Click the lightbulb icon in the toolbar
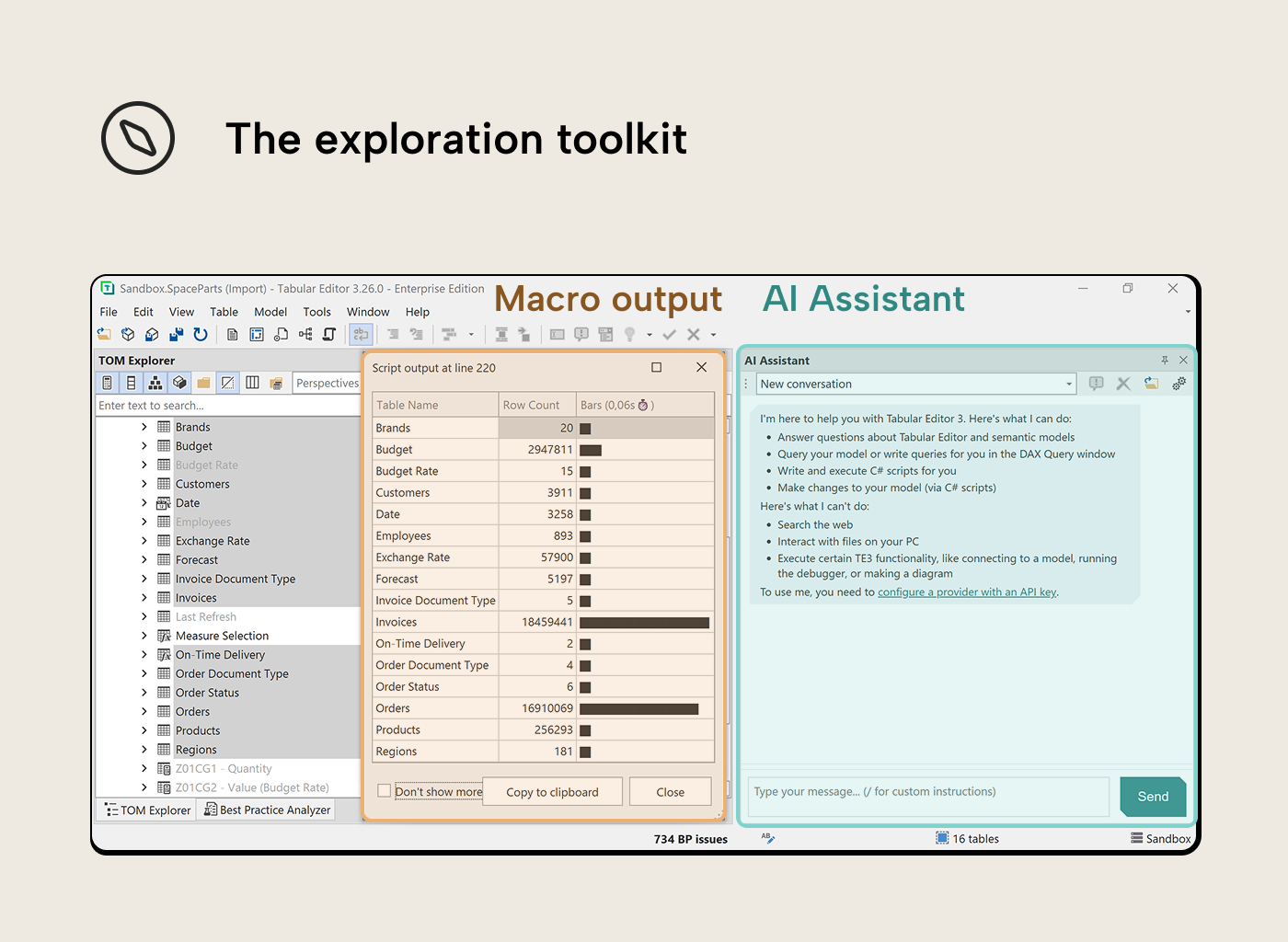The height and width of the screenshot is (942, 1288). point(630,334)
